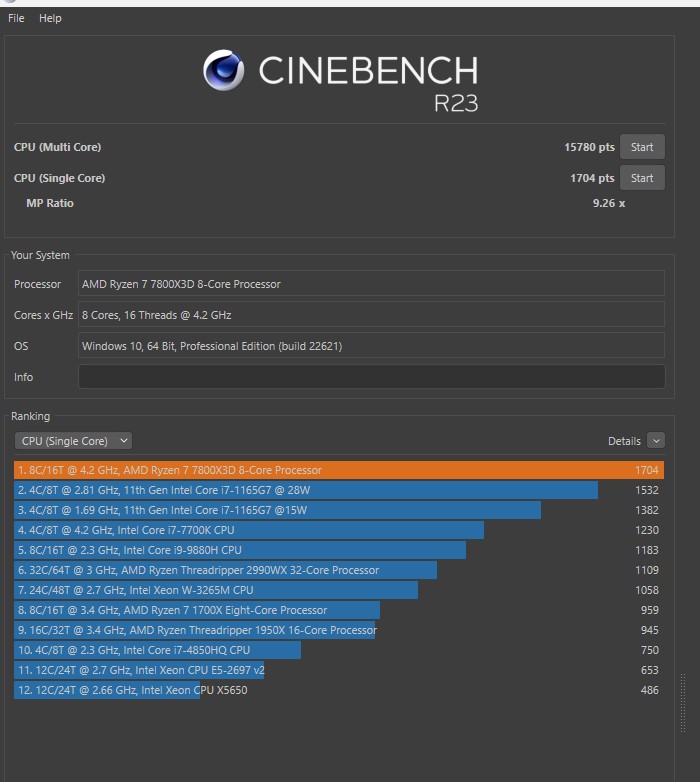Screen dimensions: 700x782
Task: Select ranking row Intel Core i9-9880H CPU
Action: pos(339,550)
